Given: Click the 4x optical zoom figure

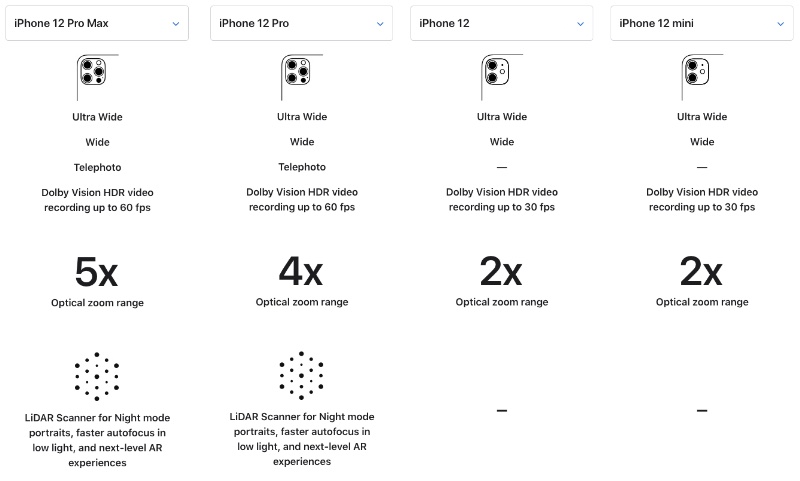Looking at the screenshot, I should (301, 272).
